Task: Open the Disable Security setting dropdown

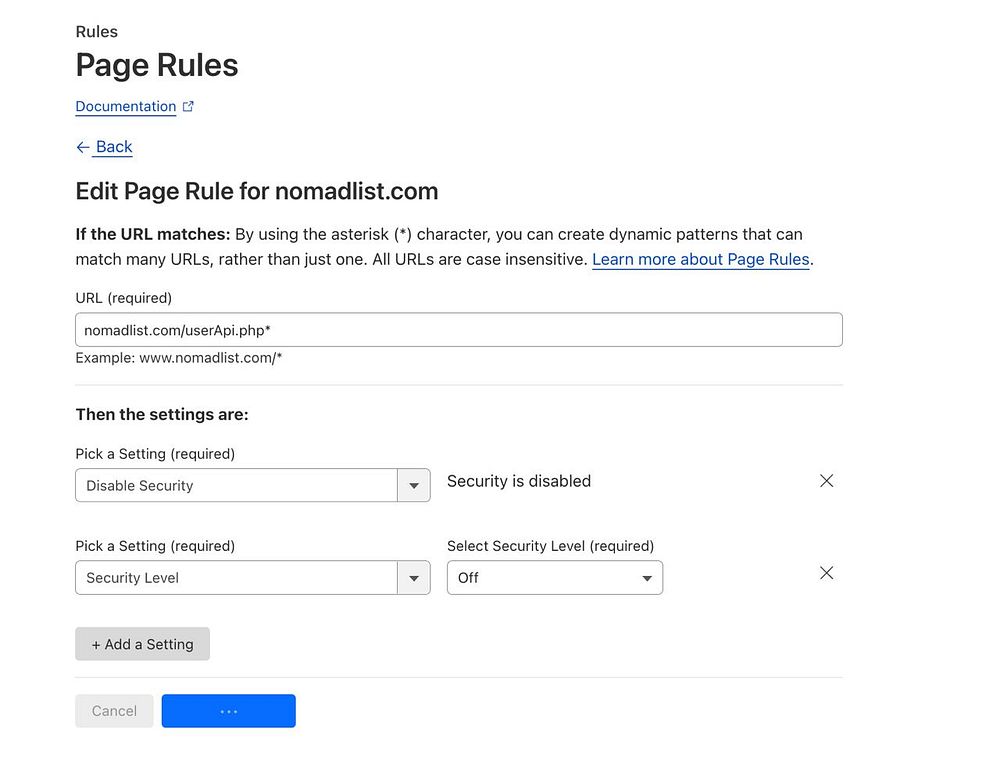Action: [x=237, y=486]
